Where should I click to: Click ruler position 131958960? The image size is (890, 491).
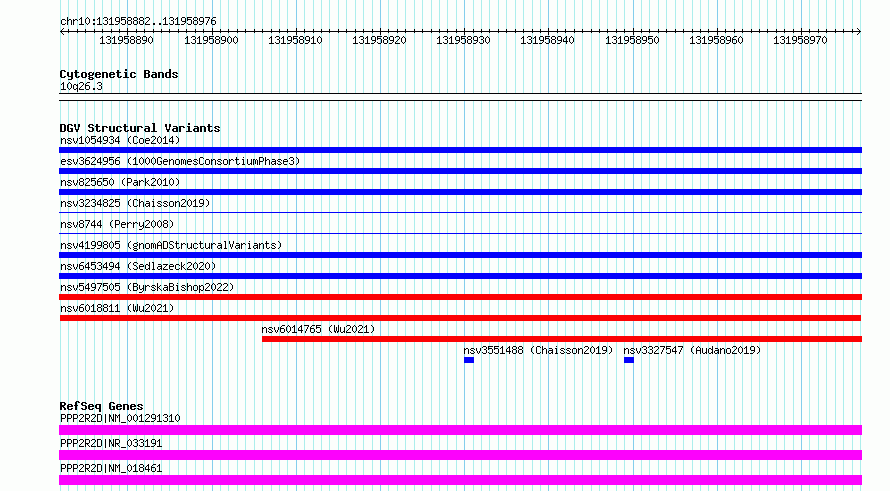(x=716, y=40)
